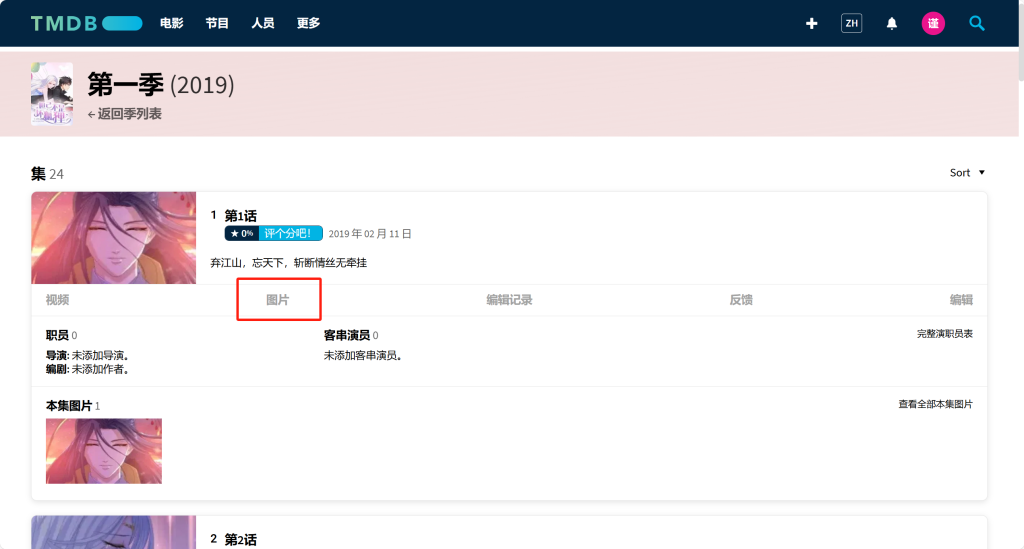Open the notifications bell
This screenshot has width=1024, height=549.
pos(892,23)
